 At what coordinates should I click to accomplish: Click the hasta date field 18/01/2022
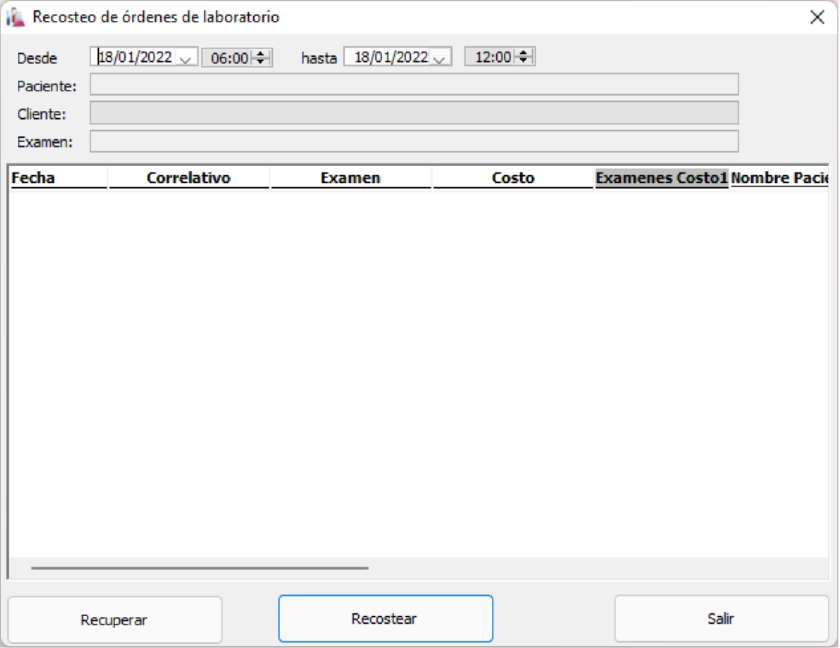[389, 58]
